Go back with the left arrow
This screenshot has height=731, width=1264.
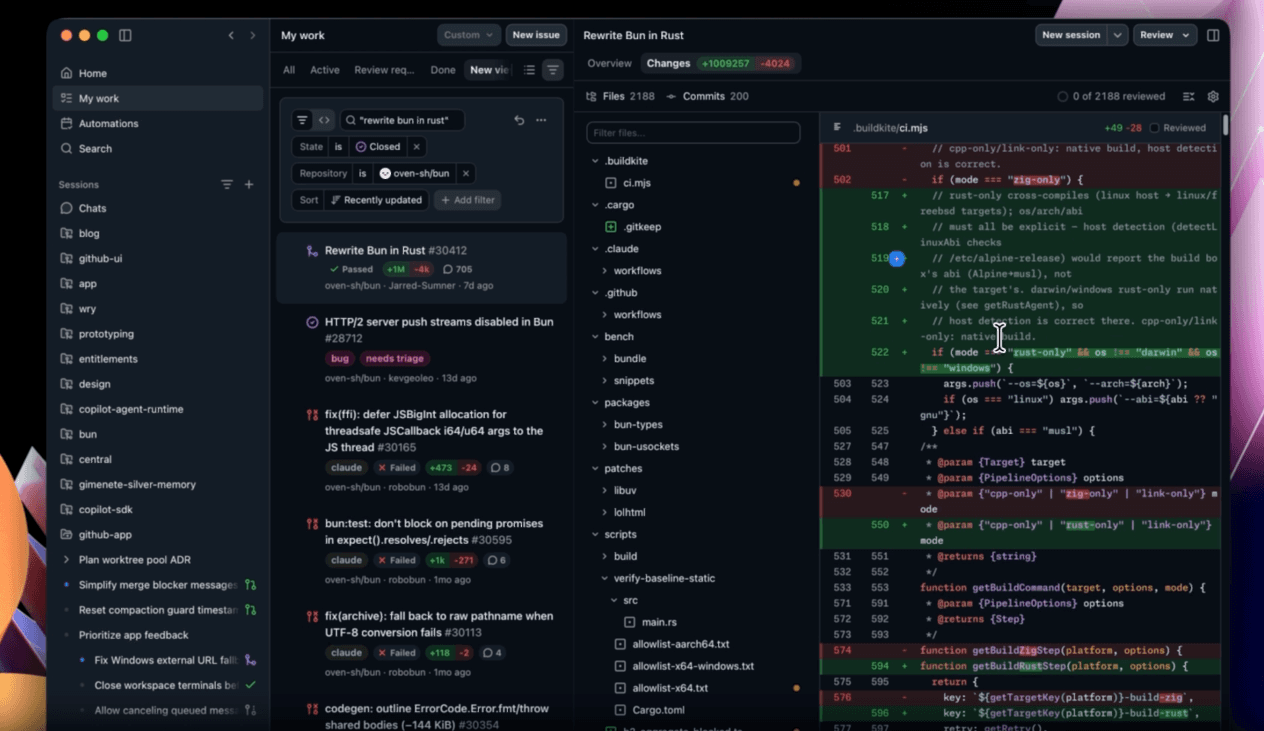231,35
